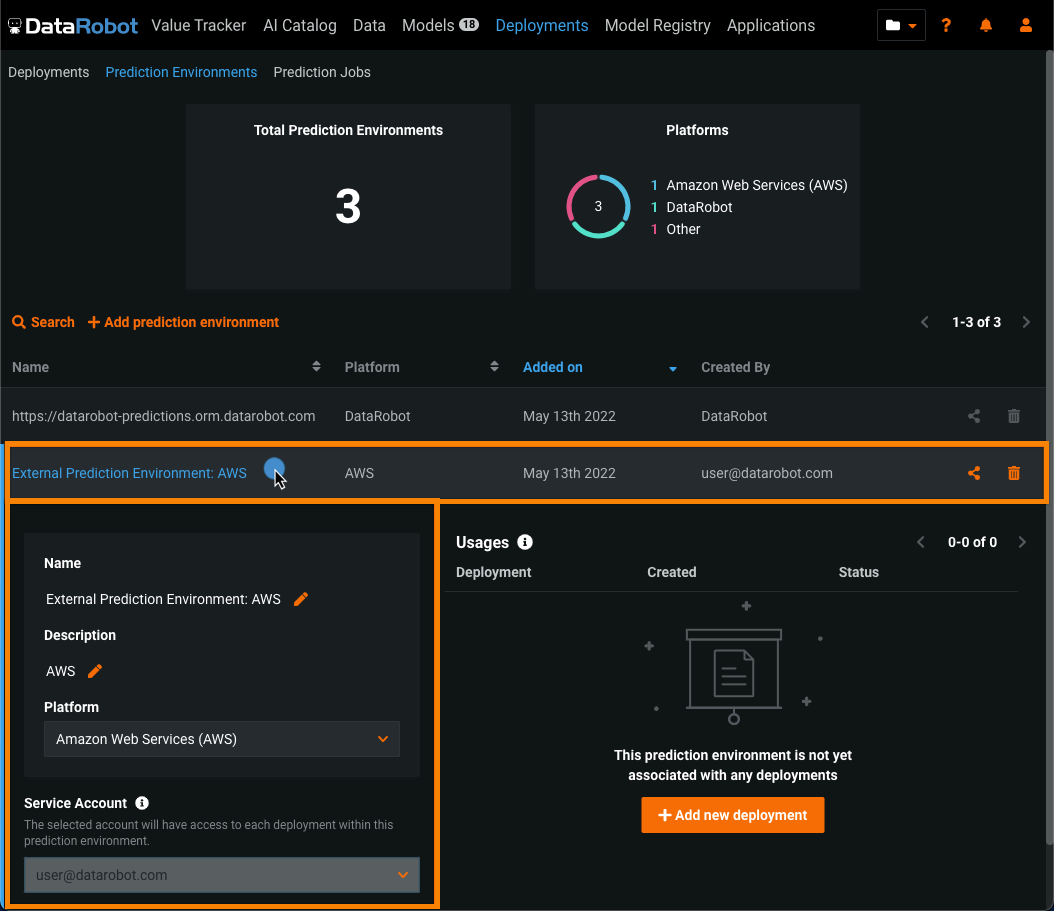Viewport: 1054px width, 911px height.
Task: Switch to Prediction Jobs tab
Action: tap(322, 72)
